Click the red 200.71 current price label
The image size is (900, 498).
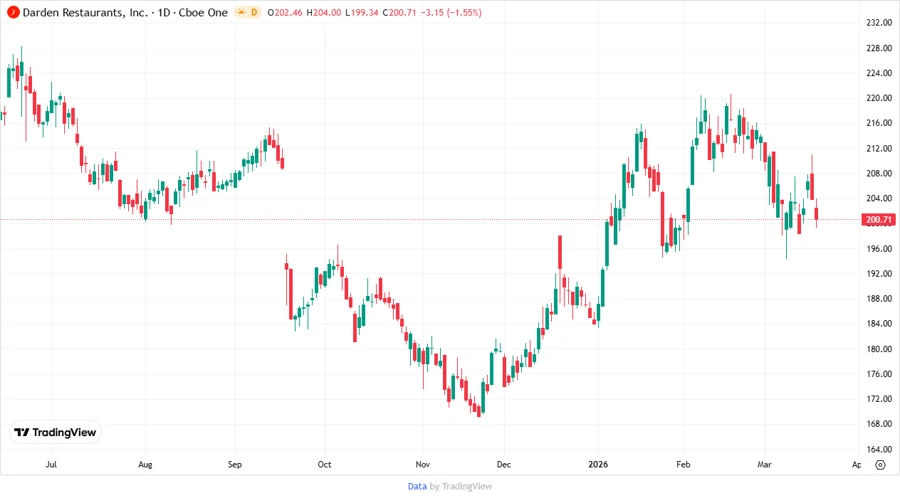click(x=880, y=220)
